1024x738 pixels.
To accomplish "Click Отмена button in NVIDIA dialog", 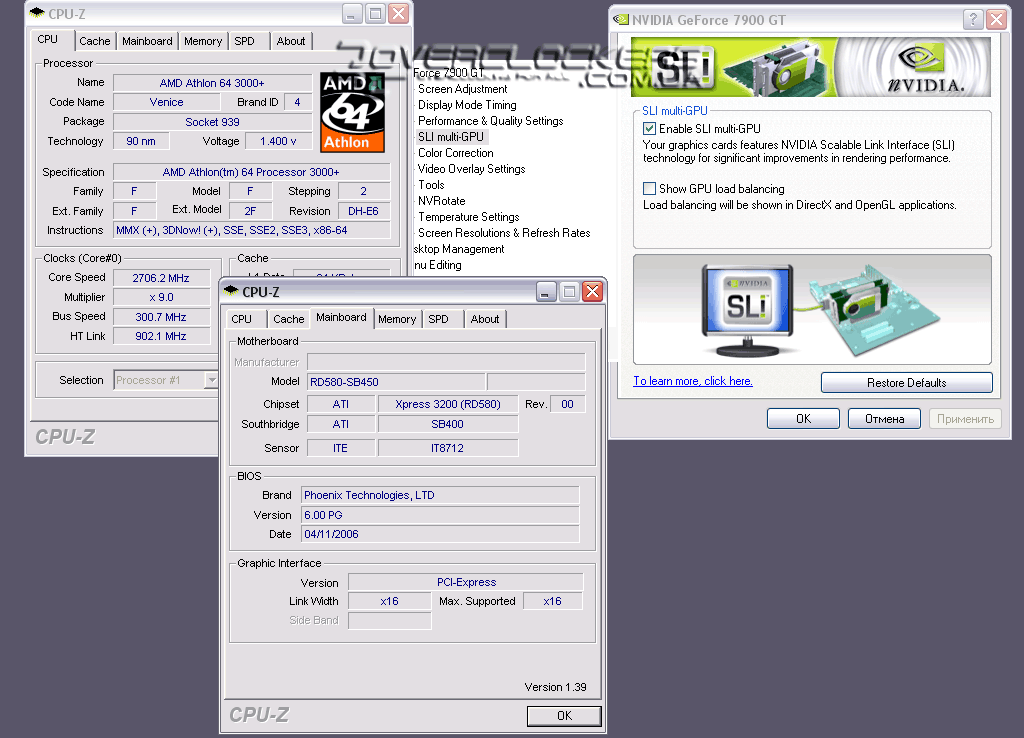I will tap(884, 419).
